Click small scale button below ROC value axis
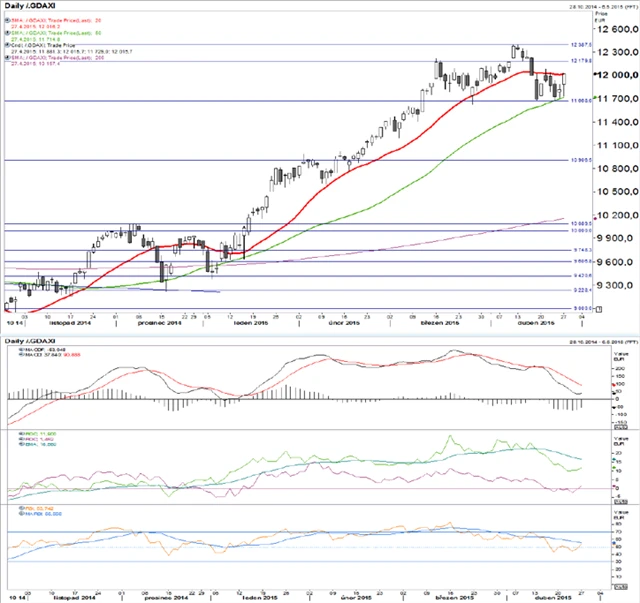The height and width of the screenshot is (603, 640). (x=620, y=501)
